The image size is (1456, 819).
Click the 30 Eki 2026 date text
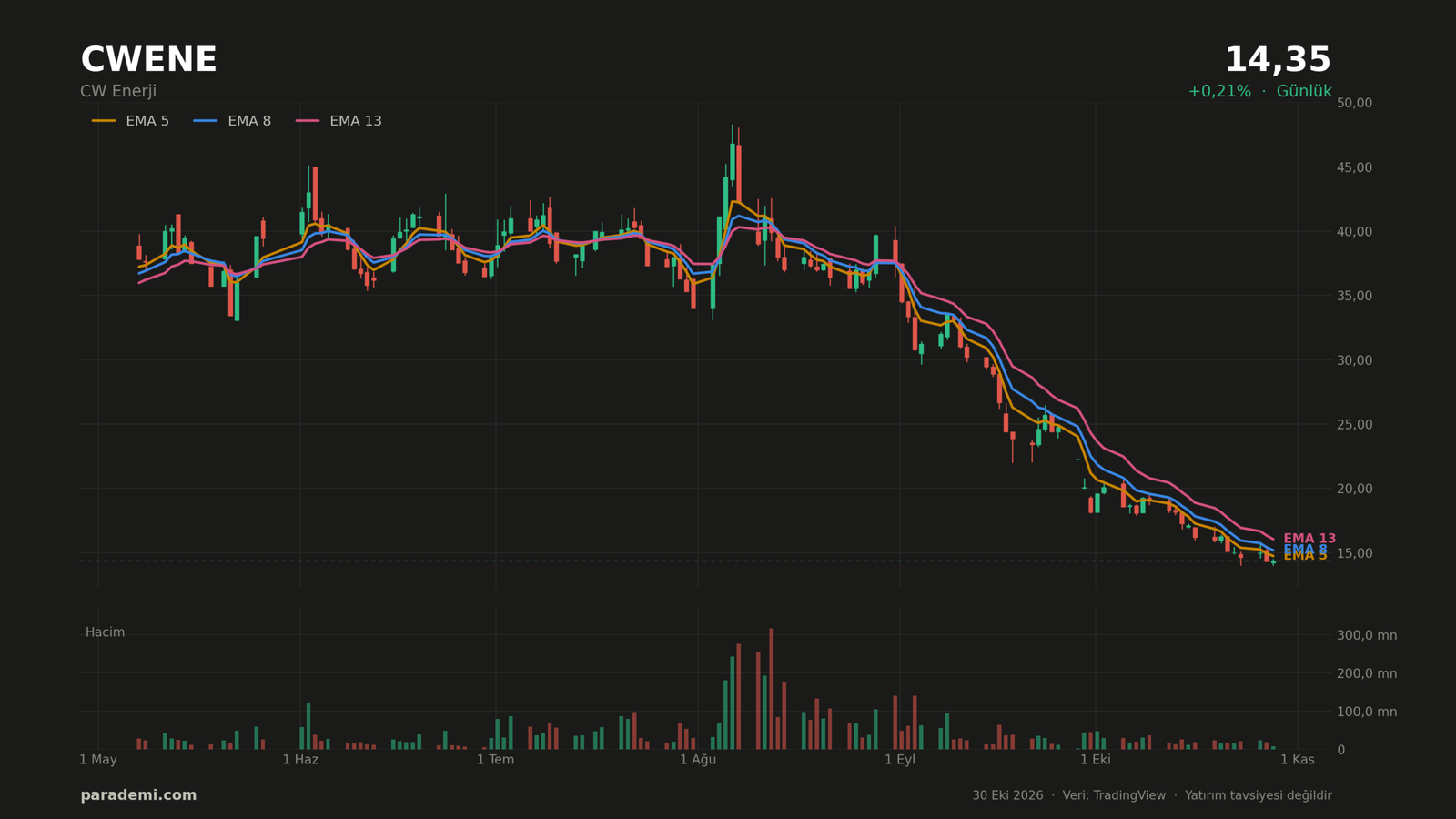[1007, 795]
